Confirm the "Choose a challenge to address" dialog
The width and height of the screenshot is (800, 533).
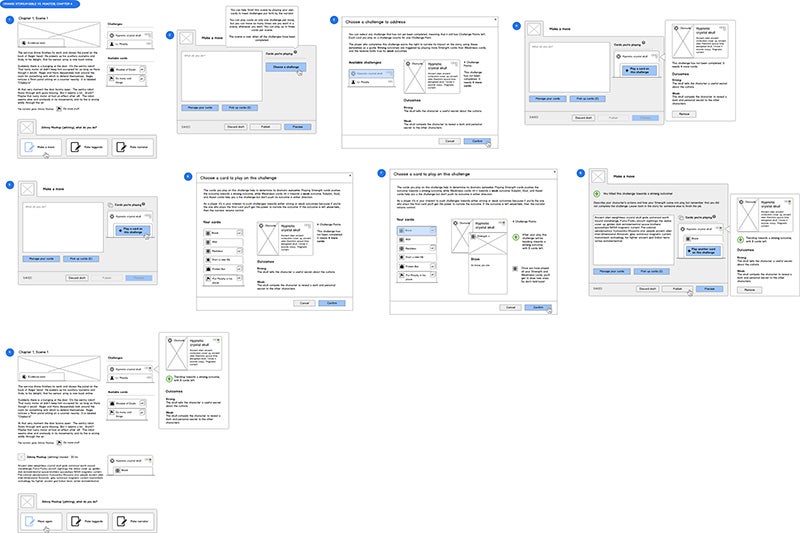tap(478, 141)
